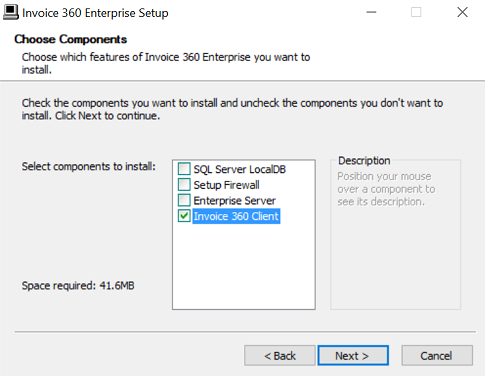Cancel the installation setup

click(x=437, y=355)
